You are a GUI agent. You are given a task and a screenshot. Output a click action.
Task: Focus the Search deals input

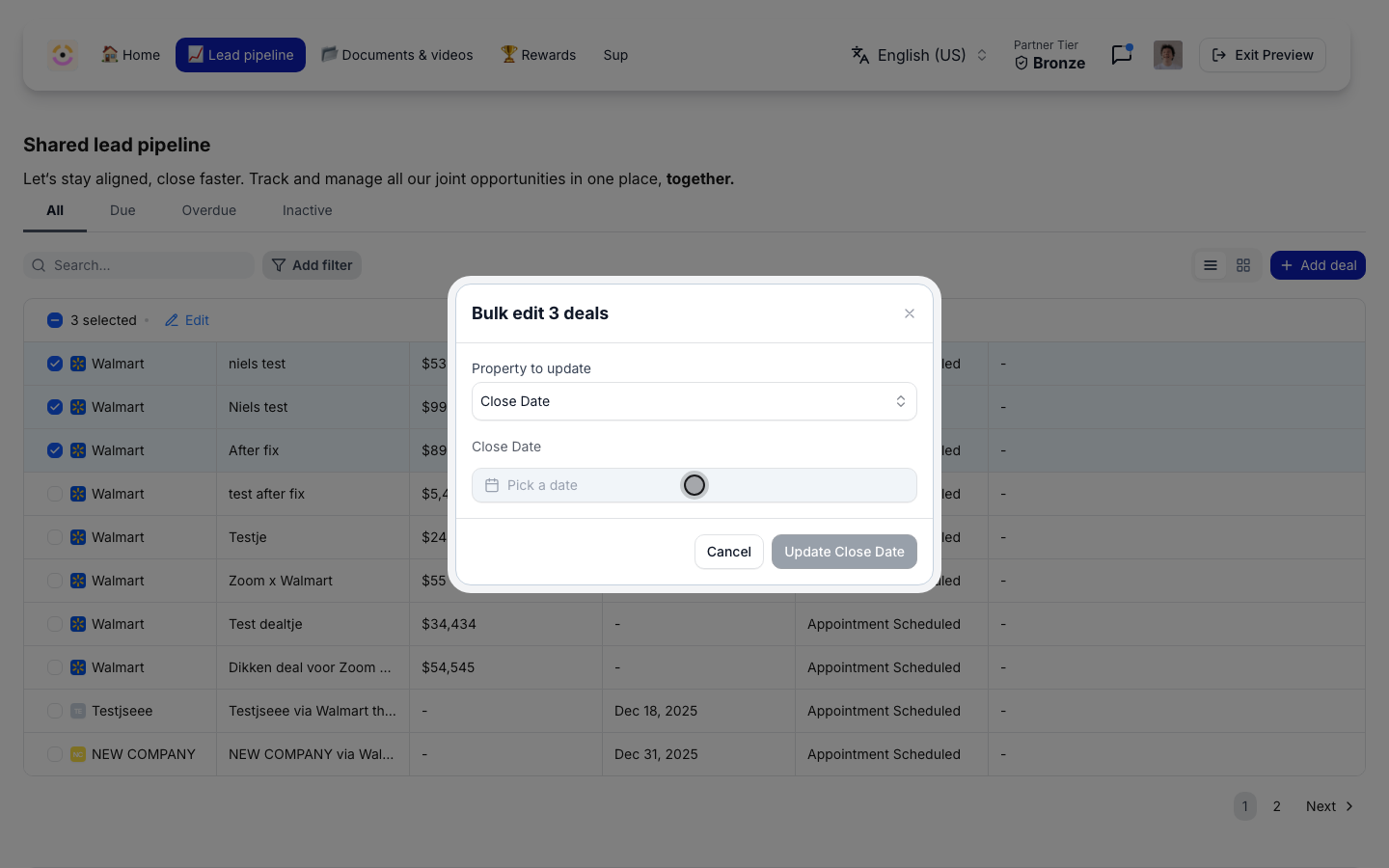(139, 265)
